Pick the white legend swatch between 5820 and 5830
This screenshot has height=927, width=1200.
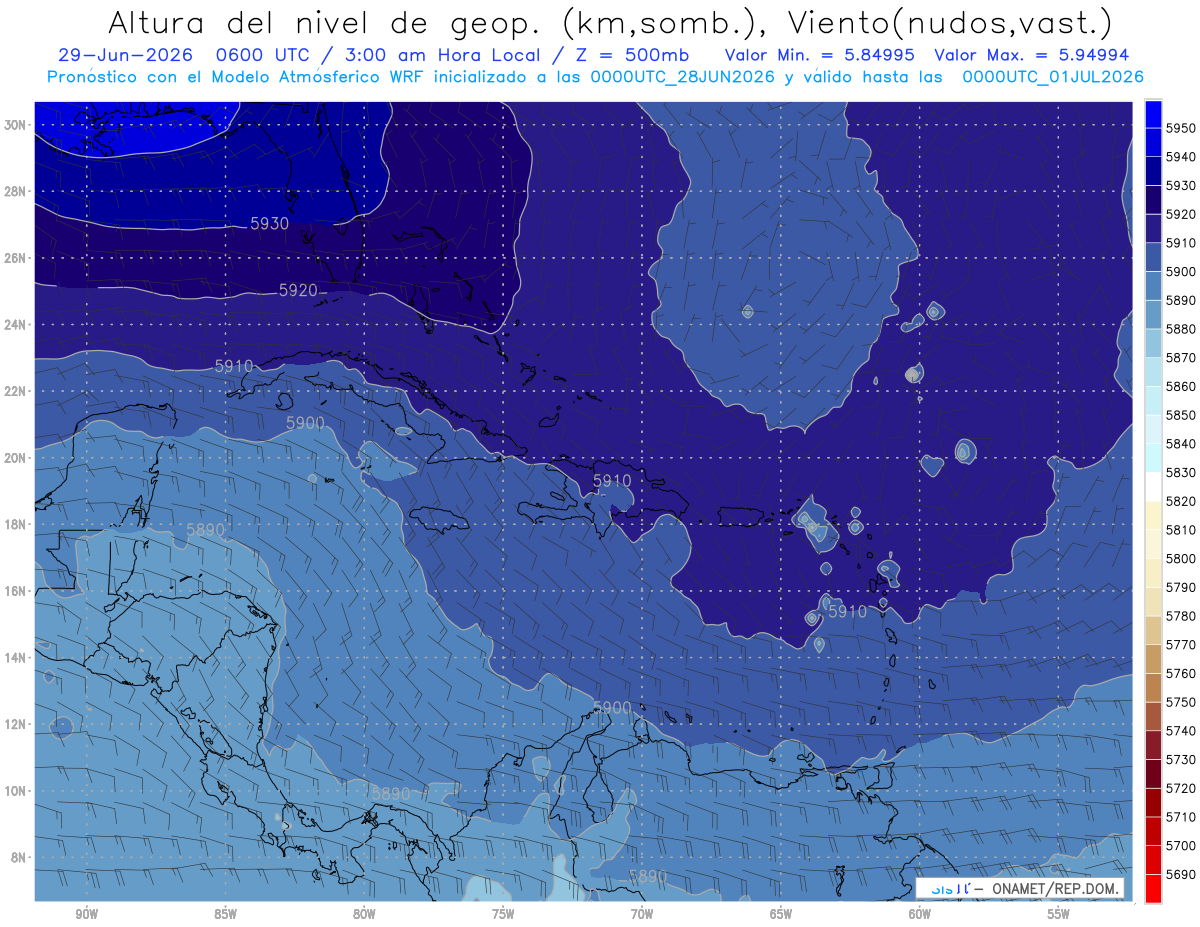1153,487
